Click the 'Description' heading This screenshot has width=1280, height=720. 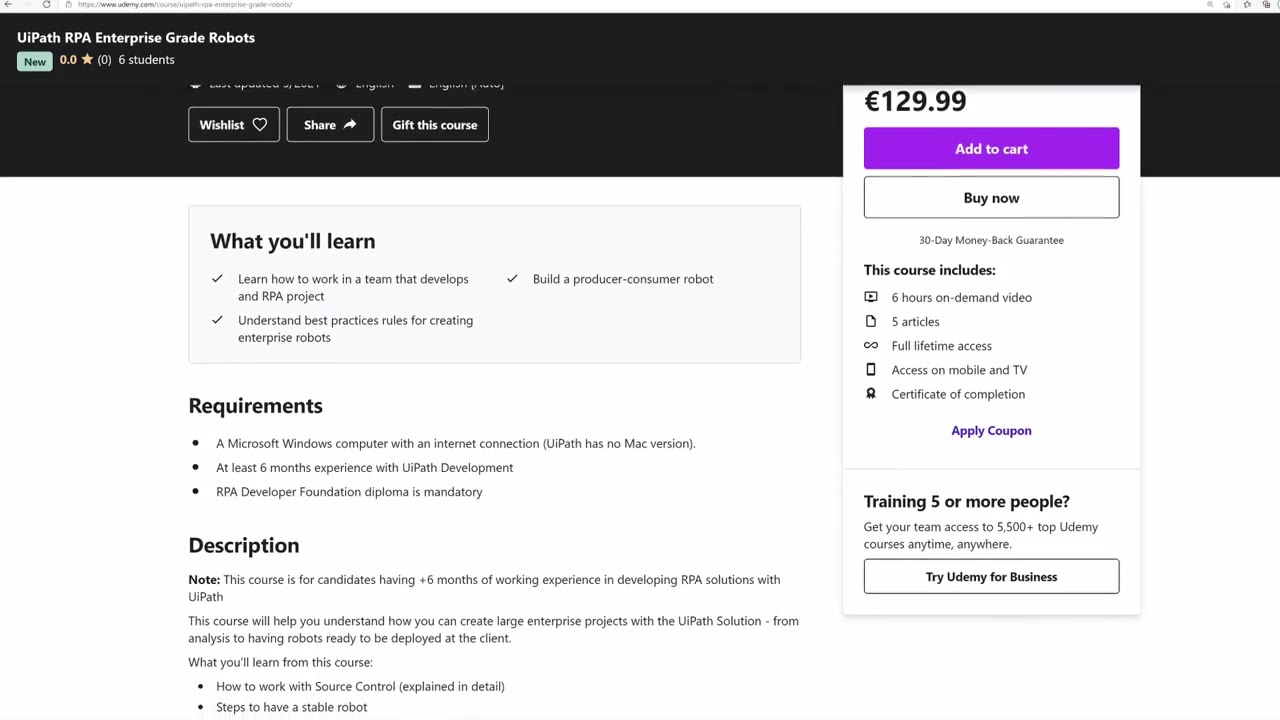pos(244,546)
